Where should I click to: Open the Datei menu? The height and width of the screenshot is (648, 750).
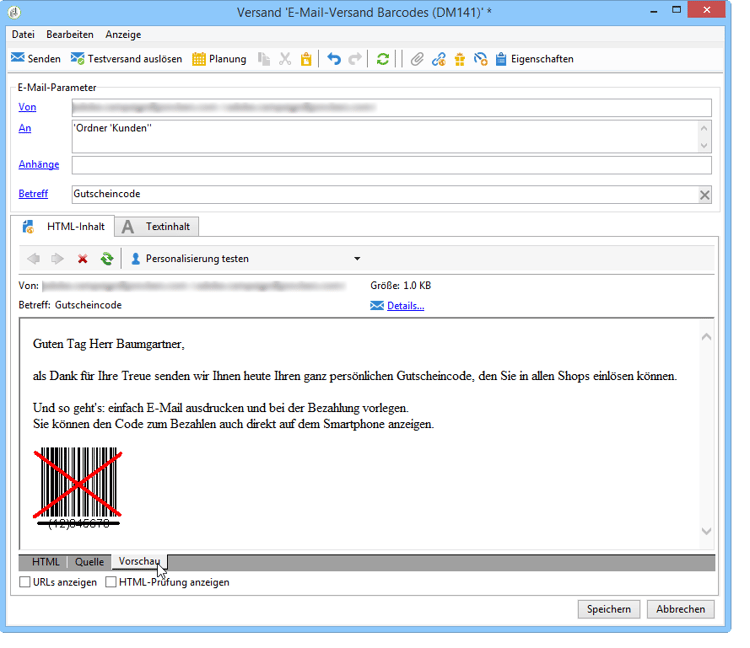click(x=23, y=34)
